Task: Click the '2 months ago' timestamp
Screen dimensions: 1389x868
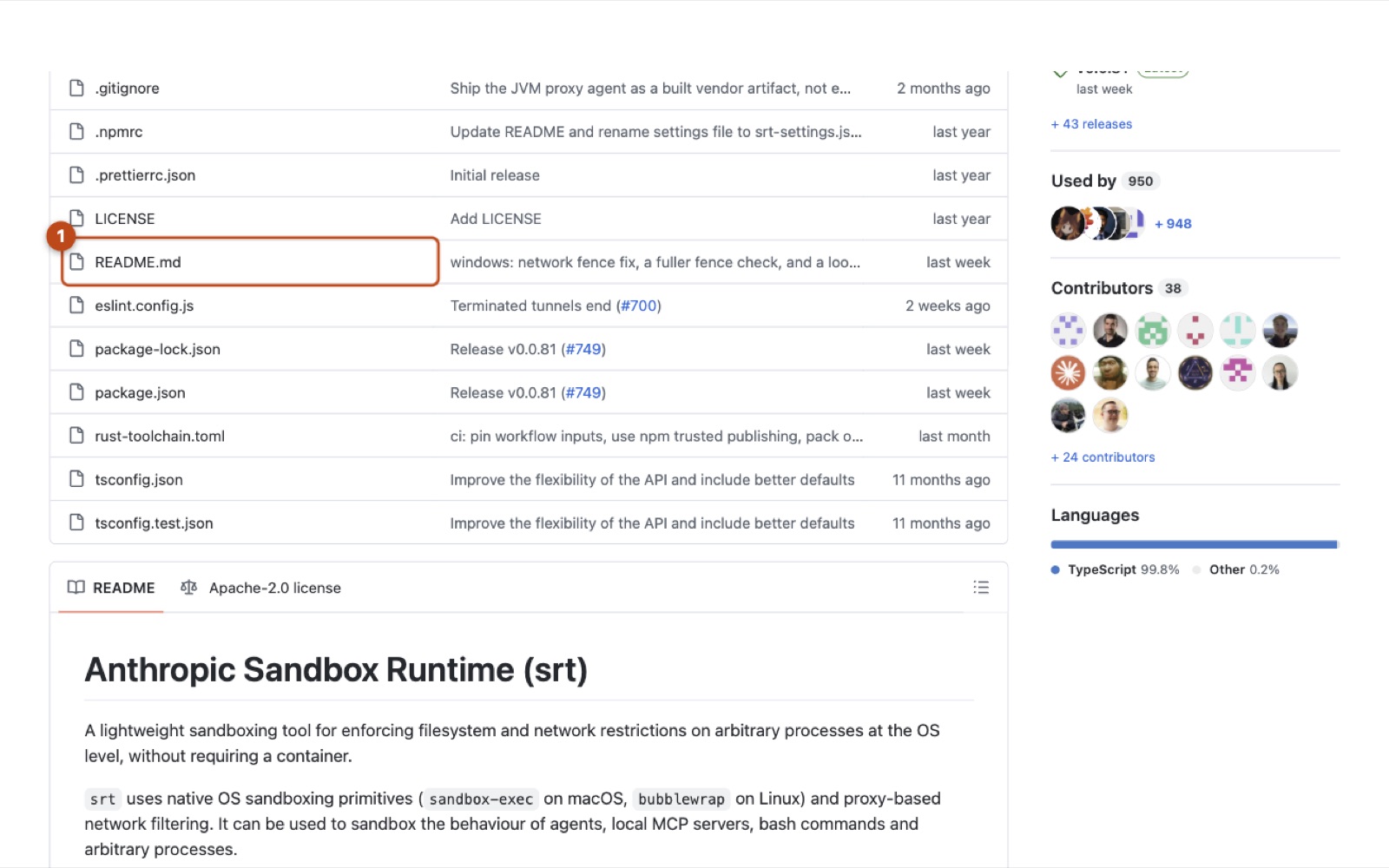Action: [943, 89]
